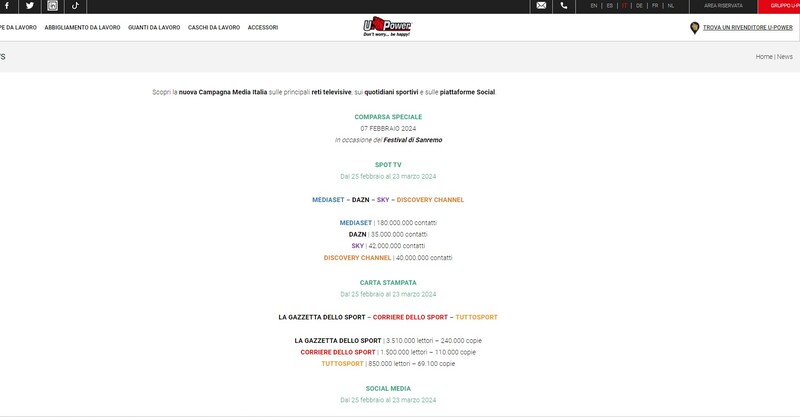The image size is (800, 417).
Task: Open the Caschi da lavoro menu
Action: tap(214, 28)
